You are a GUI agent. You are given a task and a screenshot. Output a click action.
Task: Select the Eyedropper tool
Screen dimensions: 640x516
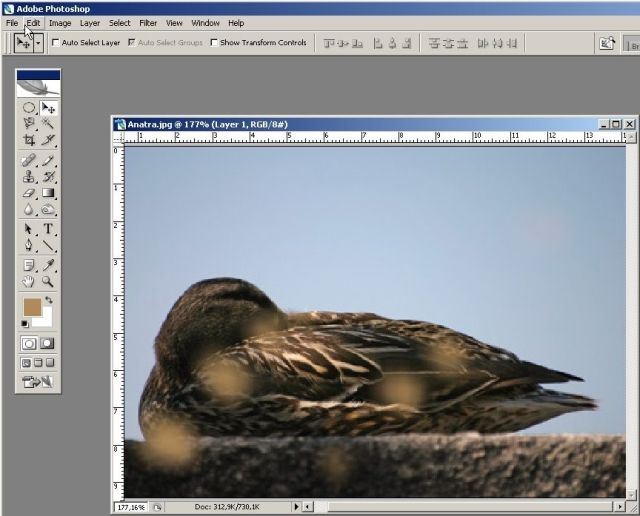point(48,265)
